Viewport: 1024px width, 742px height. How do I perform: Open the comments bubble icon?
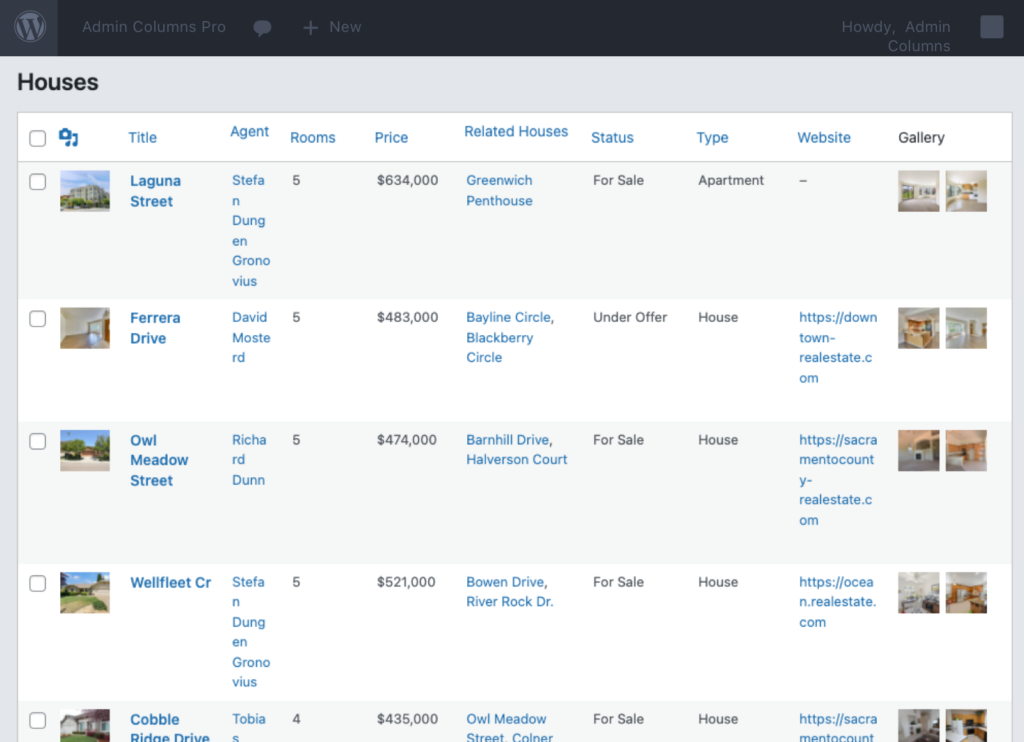coord(262,27)
